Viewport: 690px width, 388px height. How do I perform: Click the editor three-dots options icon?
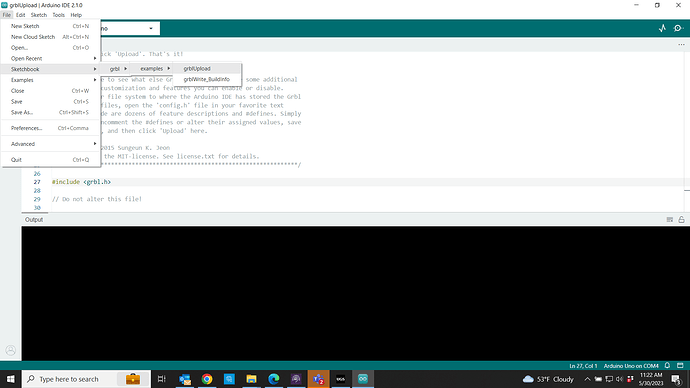(681, 44)
